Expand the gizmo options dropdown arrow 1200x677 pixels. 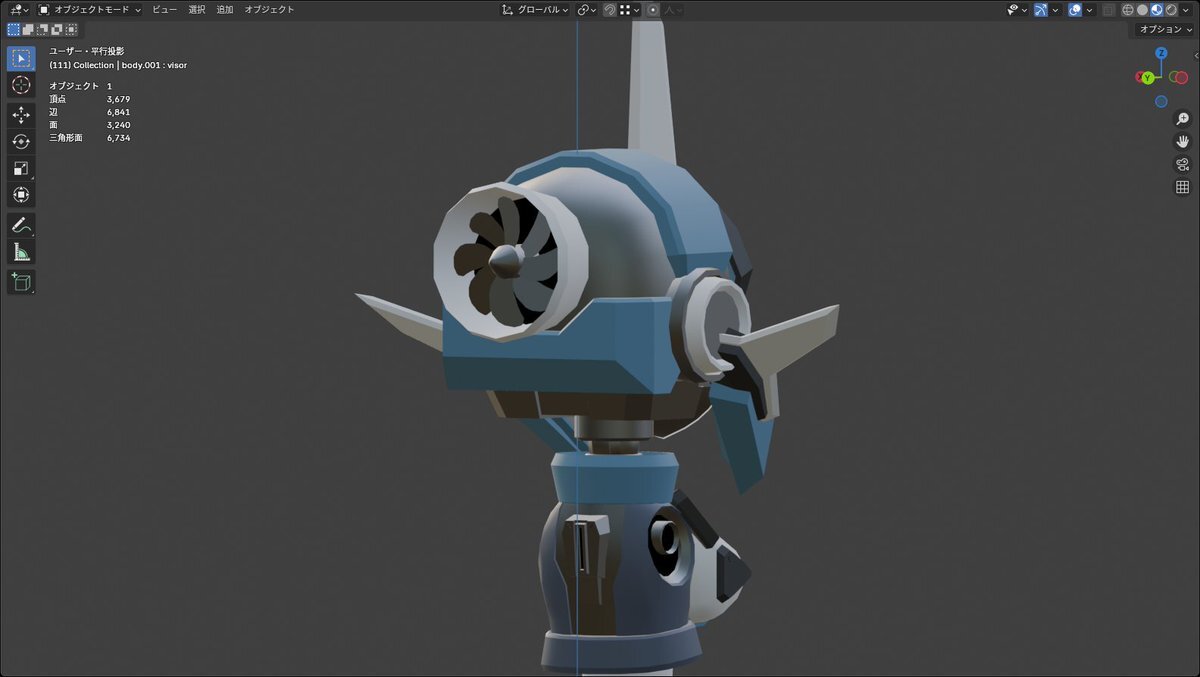1054,10
